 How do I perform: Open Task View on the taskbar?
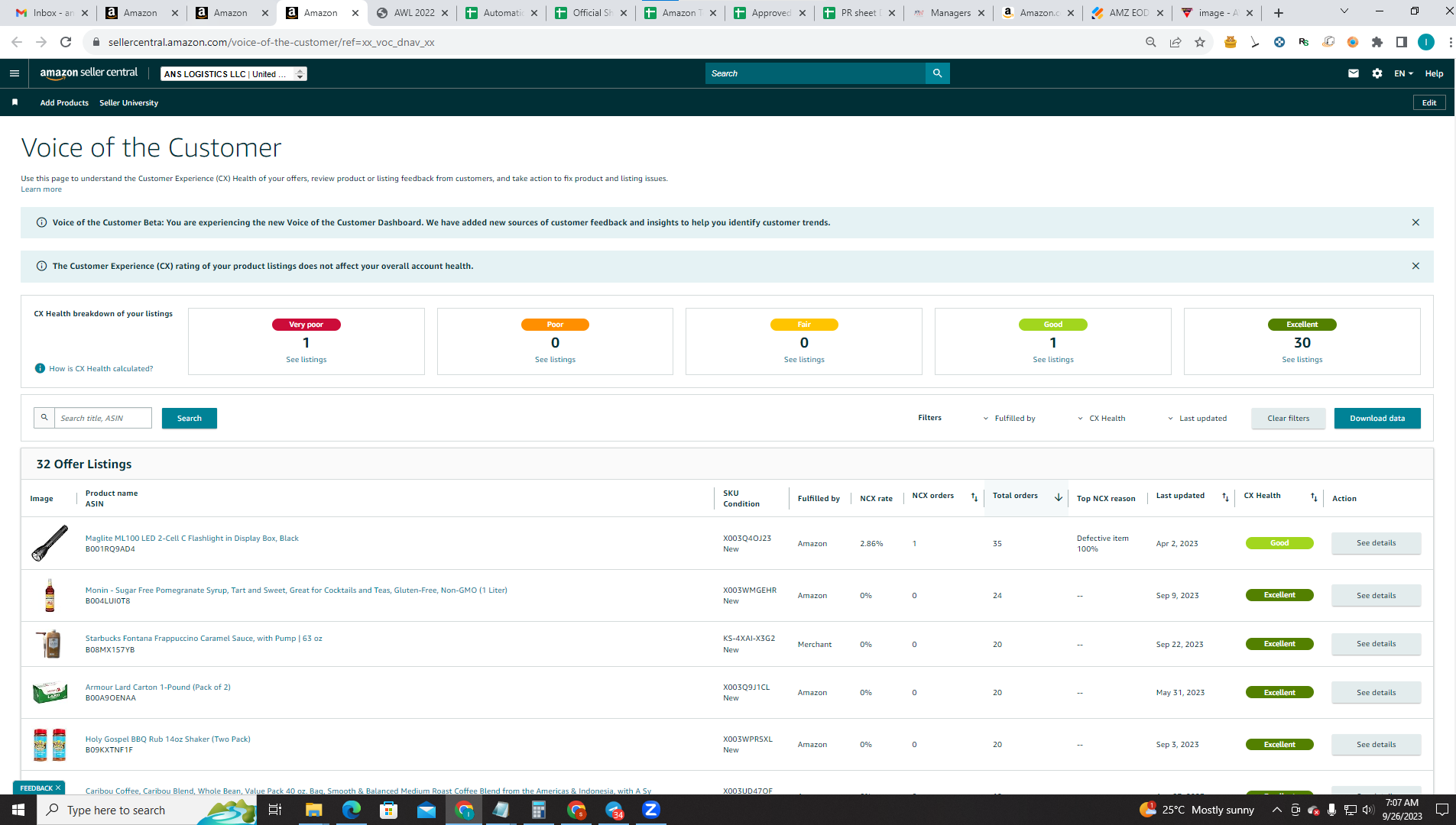275,810
